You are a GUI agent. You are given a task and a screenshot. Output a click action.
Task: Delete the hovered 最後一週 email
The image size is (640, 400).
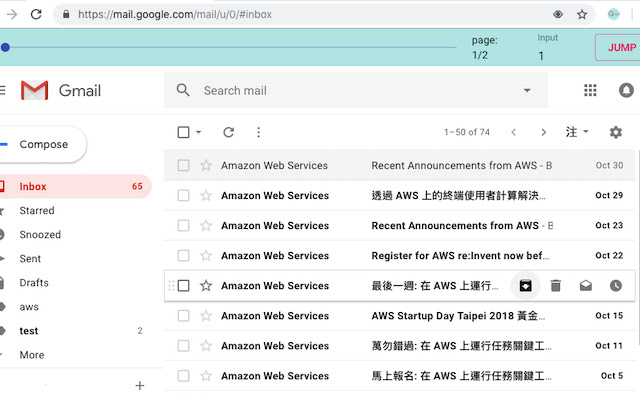(x=556, y=285)
